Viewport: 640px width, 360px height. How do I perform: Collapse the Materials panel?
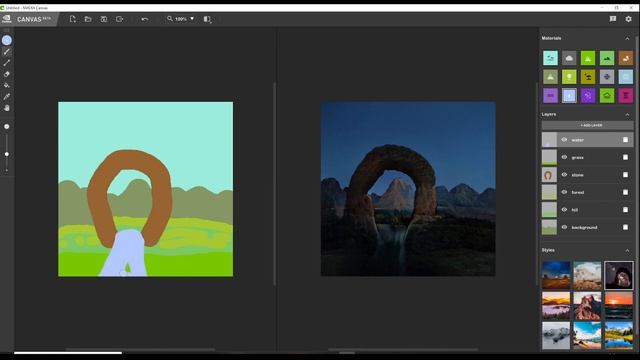tap(627, 38)
